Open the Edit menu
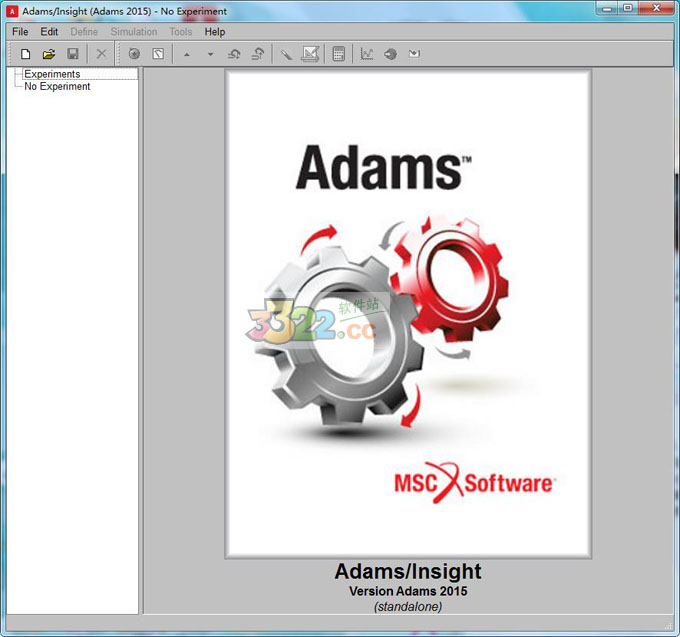Screen dimensions: 680x637 tap(49, 32)
